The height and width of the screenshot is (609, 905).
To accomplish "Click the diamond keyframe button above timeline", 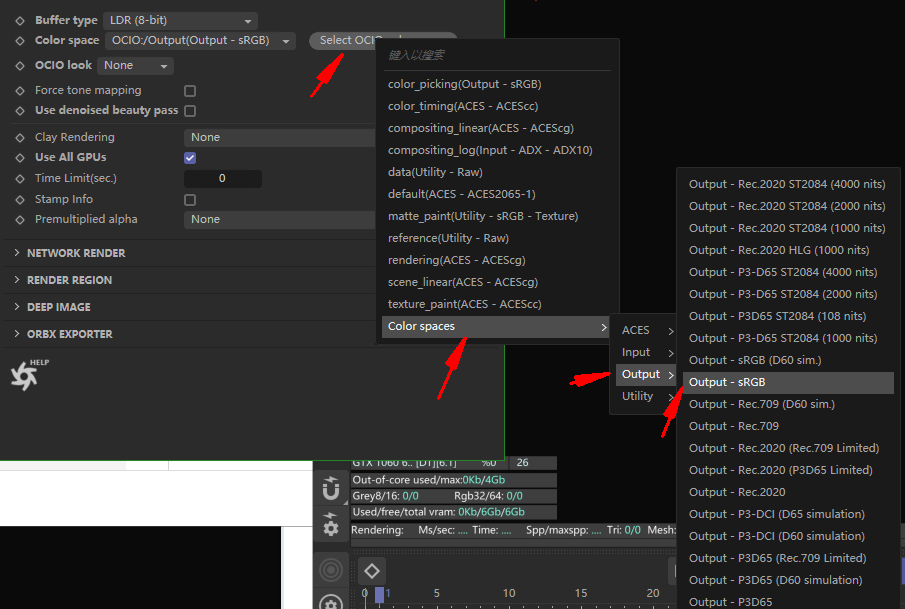I will (x=372, y=571).
